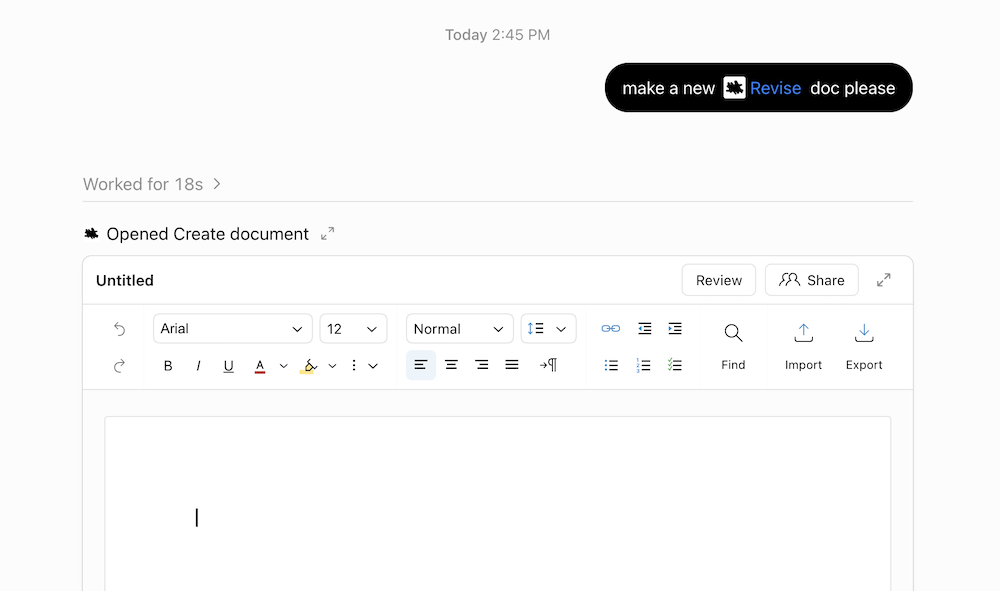Click the Revise link in the message
The image size is (1000, 591).
coord(776,89)
